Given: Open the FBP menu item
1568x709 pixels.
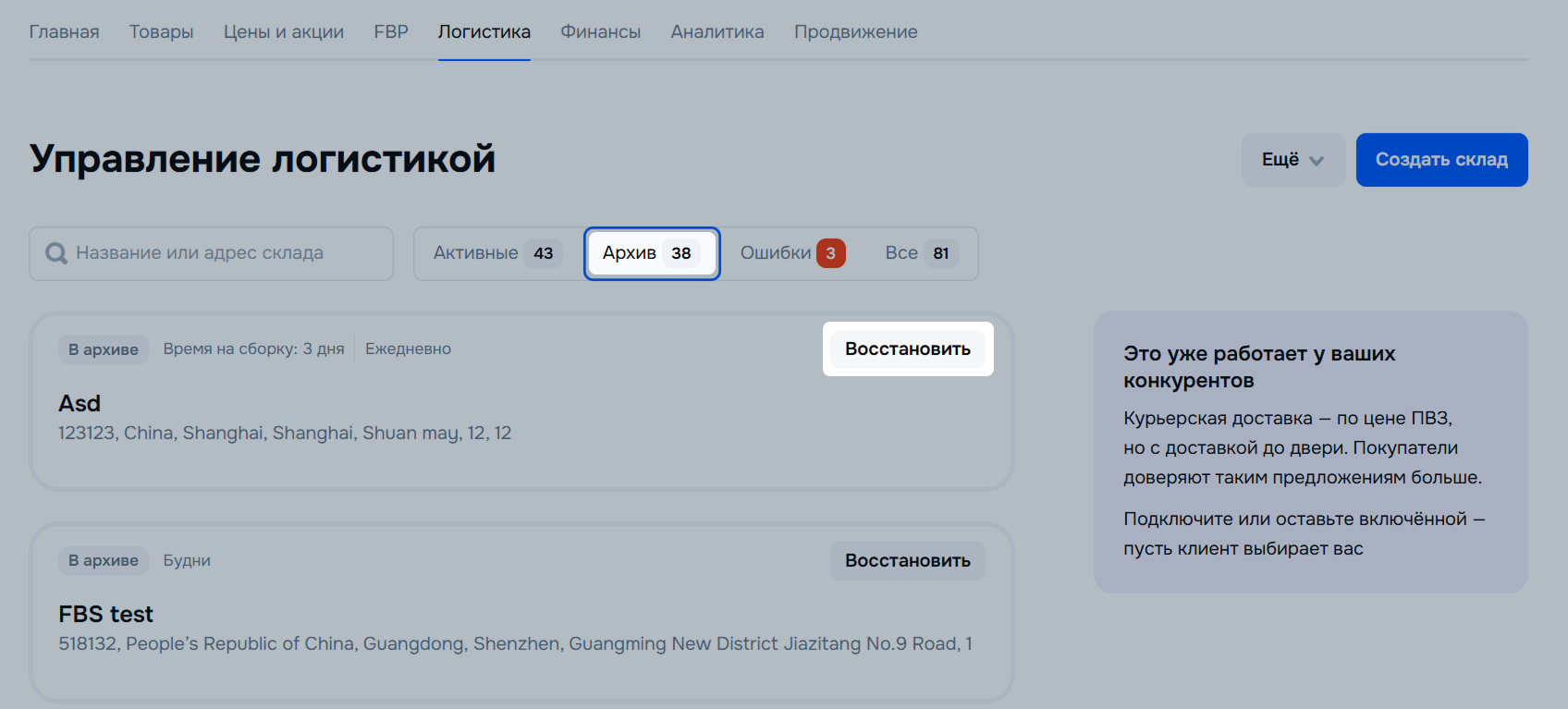Looking at the screenshot, I should tap(390, 32).
